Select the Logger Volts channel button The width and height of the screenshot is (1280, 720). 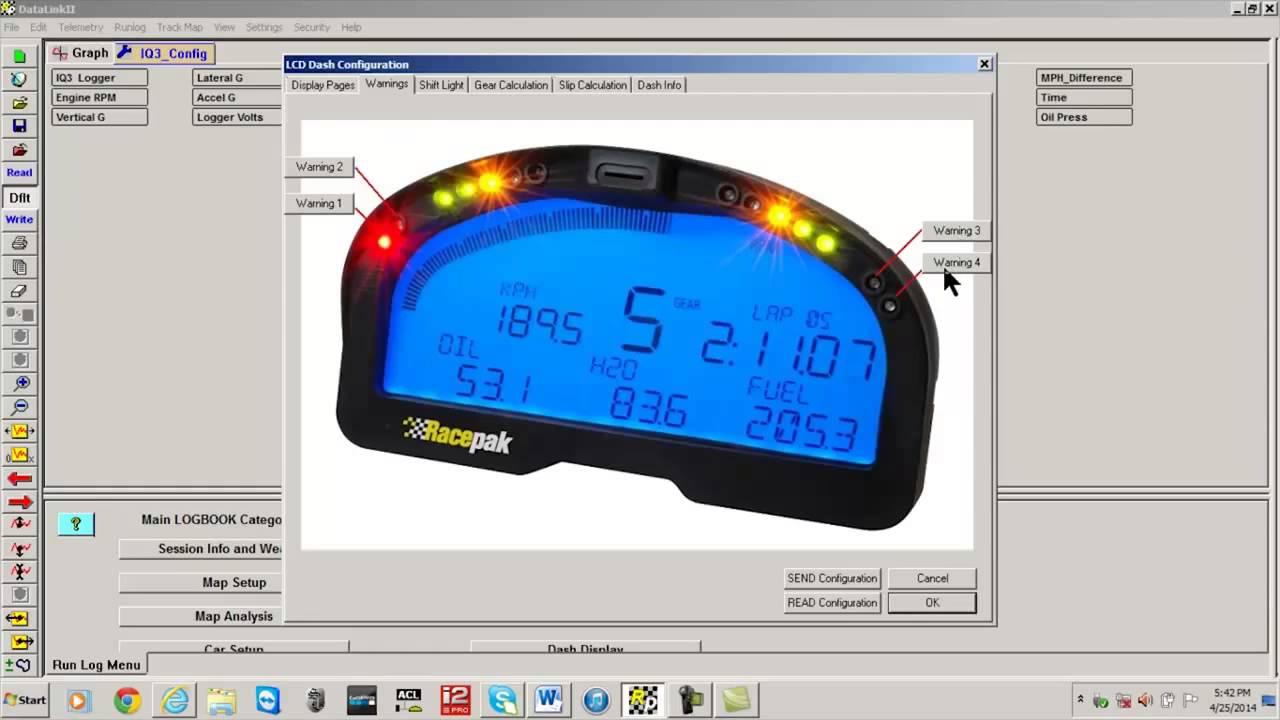pyautogui.click(x=238, y=117)
